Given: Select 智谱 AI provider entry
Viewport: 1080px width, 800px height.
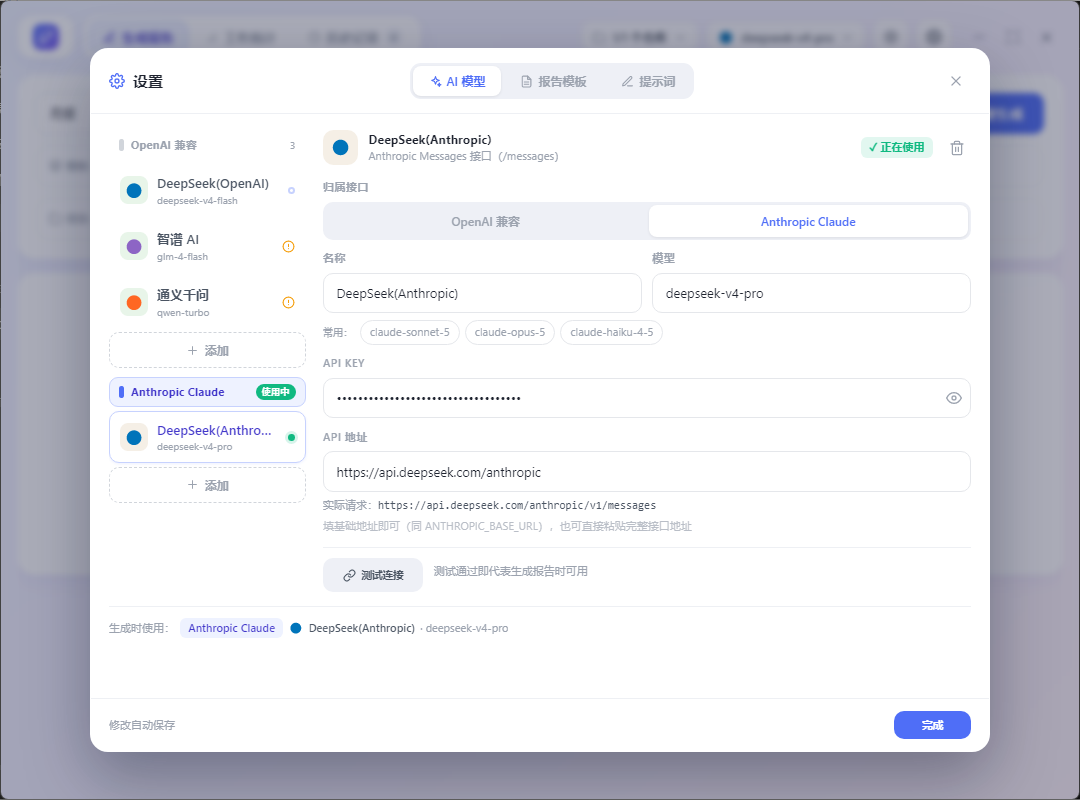Looking at the screenshot, I should point(207,247).
